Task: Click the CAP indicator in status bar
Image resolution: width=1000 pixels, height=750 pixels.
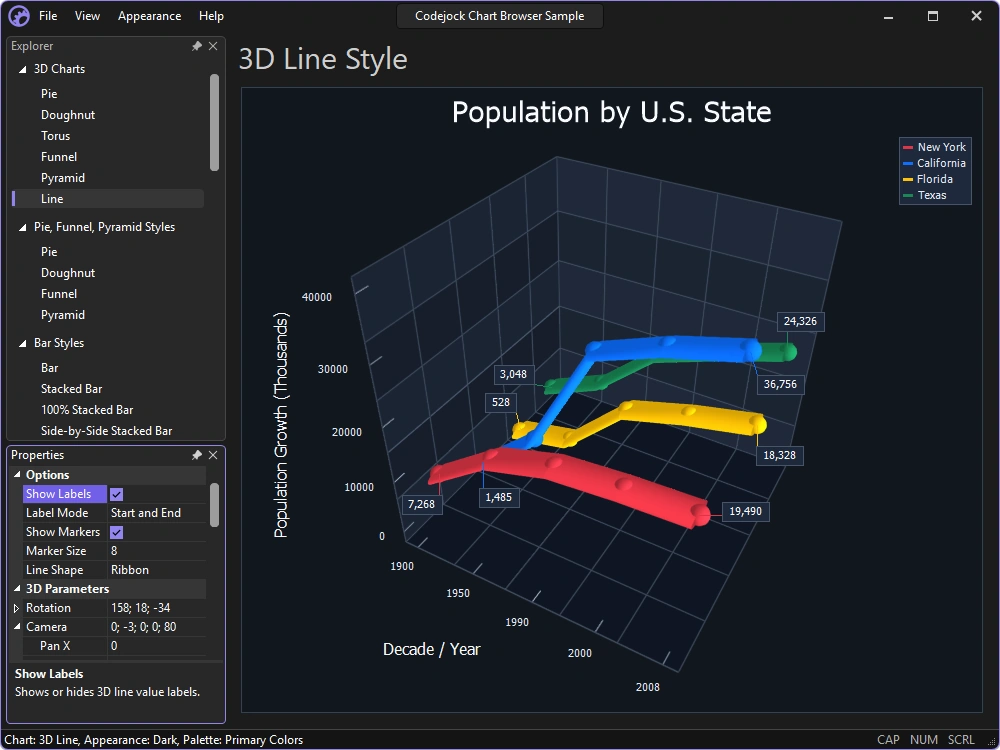Action: click(x=888, y=740)
